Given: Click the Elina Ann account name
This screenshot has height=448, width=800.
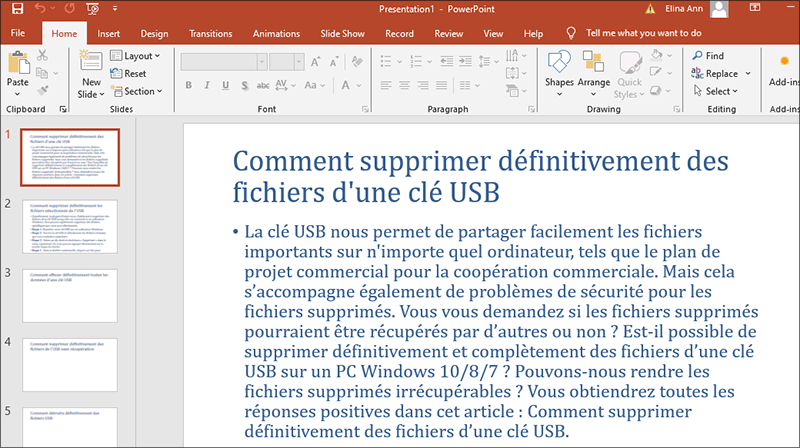Looking at the screenshot, I should (x=684, y=9).
